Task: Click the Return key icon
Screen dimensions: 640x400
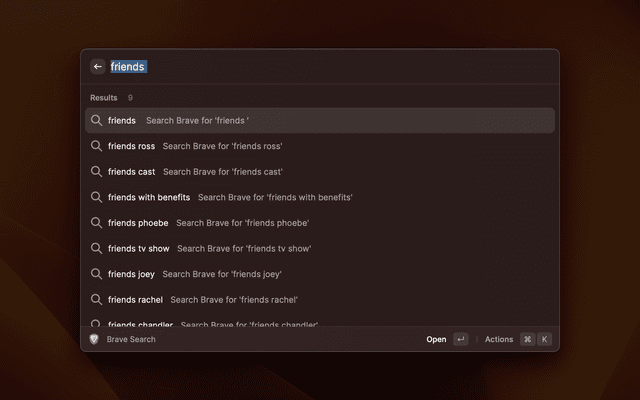Action: pyautogui.click(x=460, y=339)
